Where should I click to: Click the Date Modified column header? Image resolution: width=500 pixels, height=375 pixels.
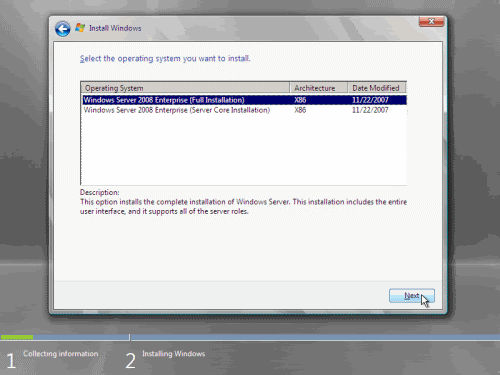[377, 88]
